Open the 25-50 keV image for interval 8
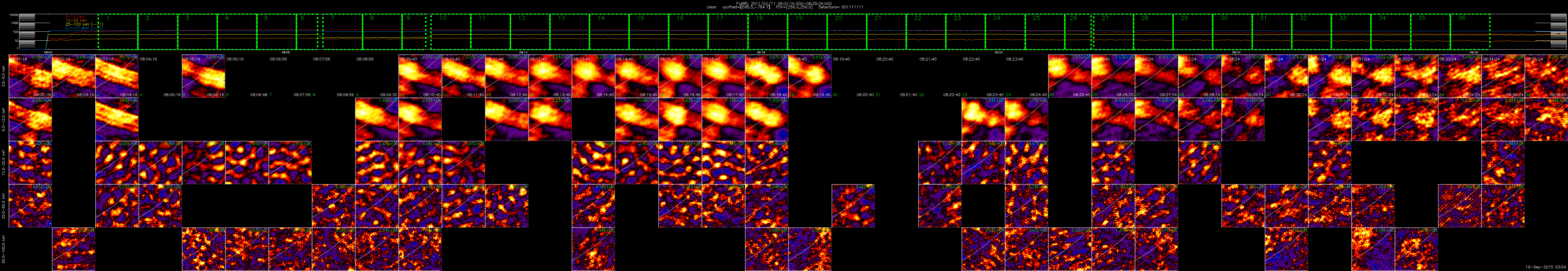This screenshot has height=271, width=1568. pyautogui.click(x=334, y=206)
